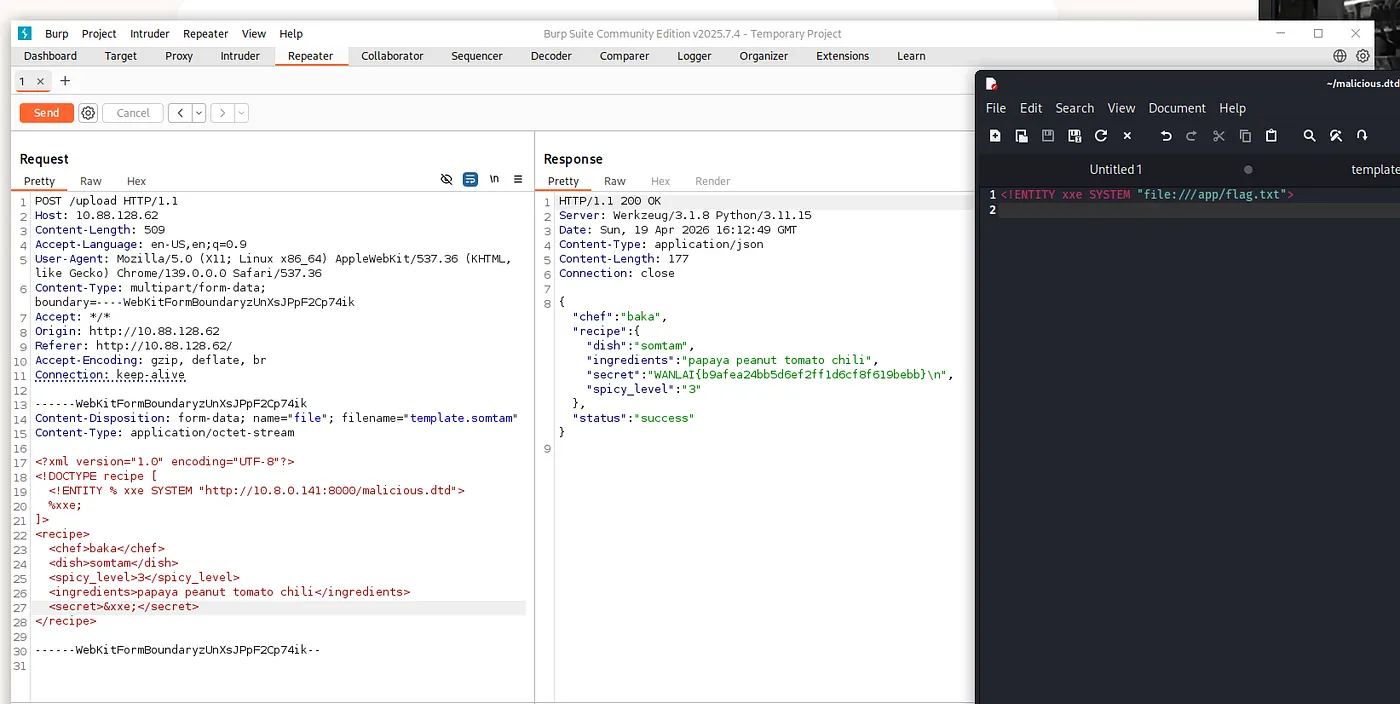Click Go to line icon in editor

[1362, 136]
